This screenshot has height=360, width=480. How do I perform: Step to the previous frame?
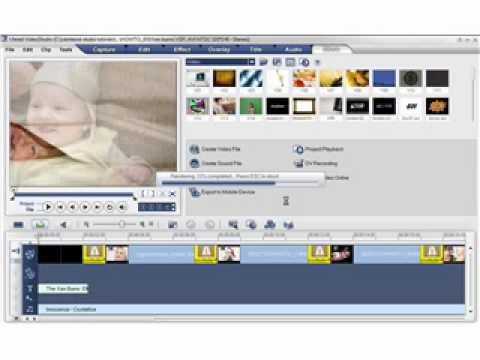tap(73, 207)
